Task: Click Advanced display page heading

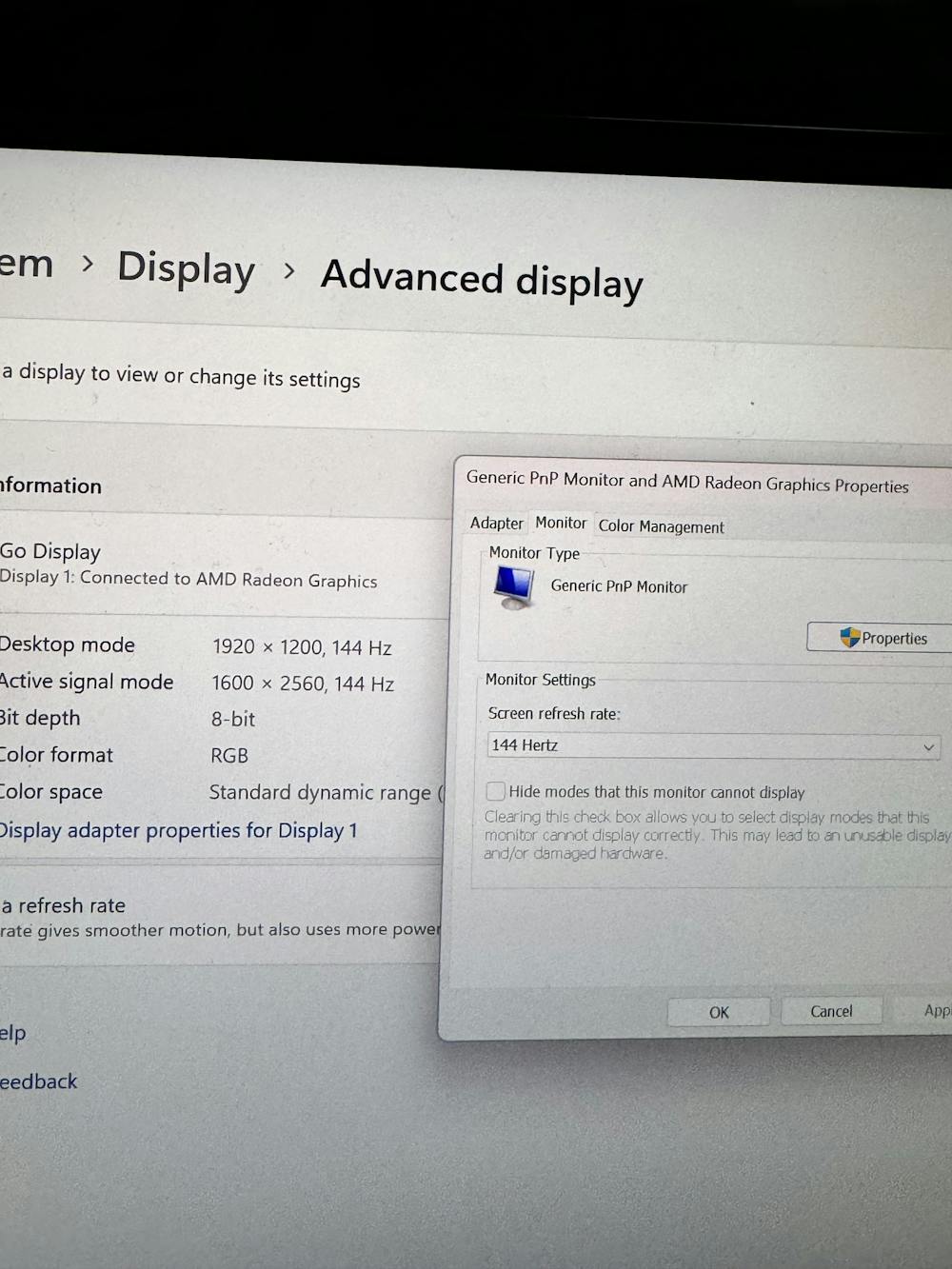Action: coord(482,280)
